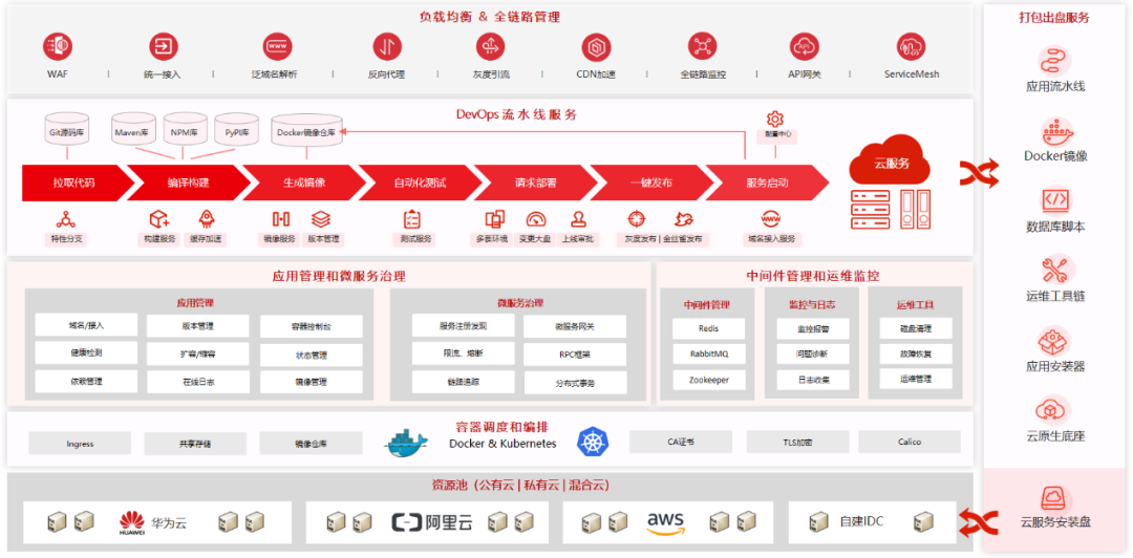Click the 版本管理 layers icon
Viewport: 1133px width, 558px height.
tap(321, 218)
